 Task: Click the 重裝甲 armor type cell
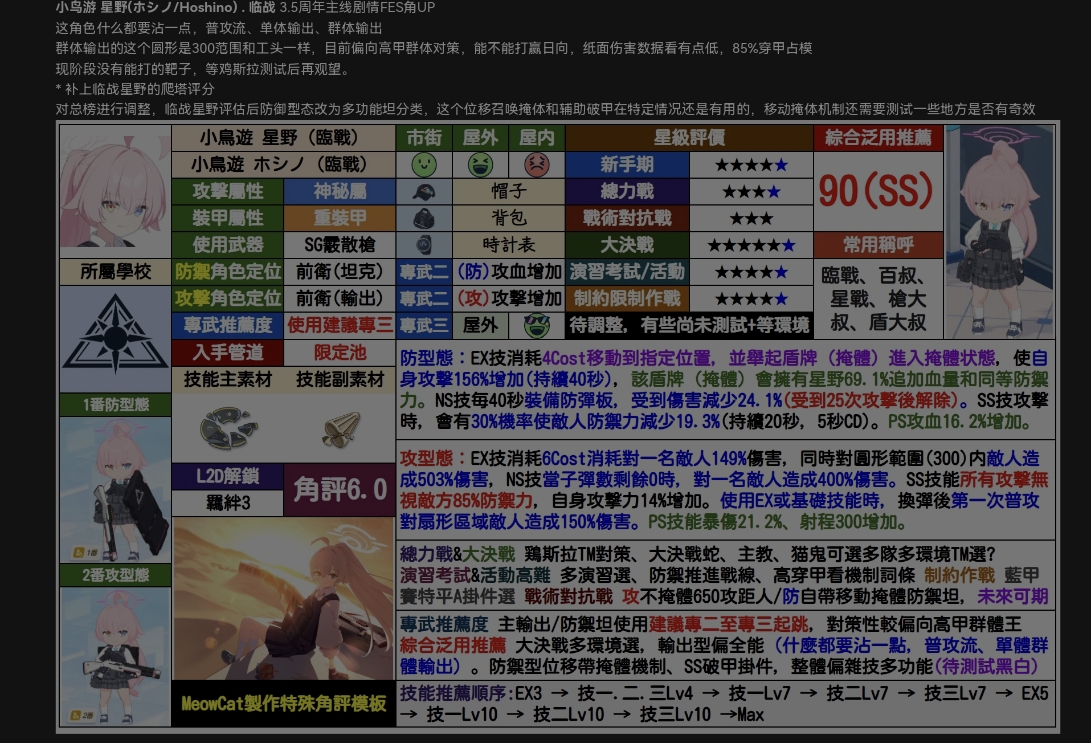[340, 218]
